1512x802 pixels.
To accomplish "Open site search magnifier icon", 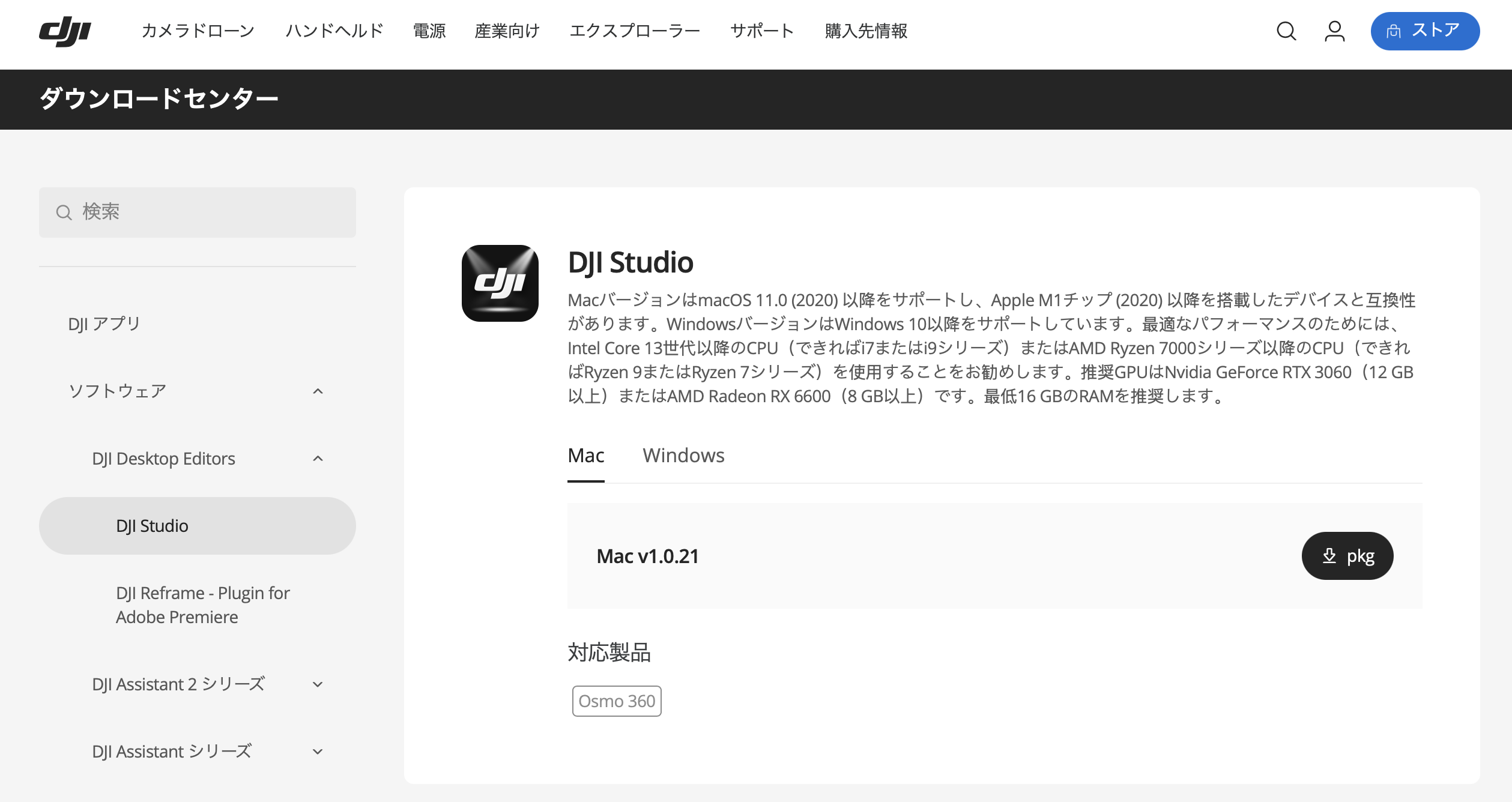I will pos(1286,31).
